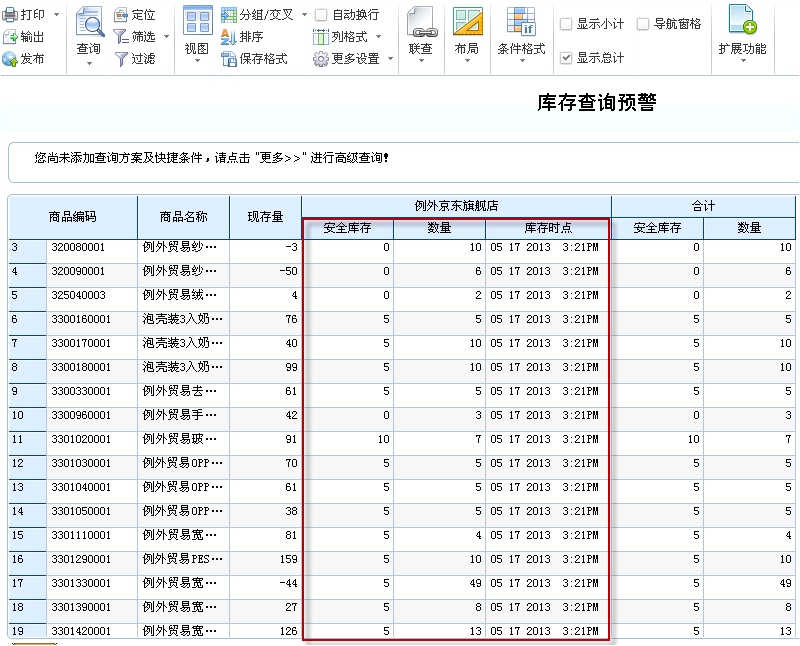Screen dimensions: 800x646
Task: Click product code 3301020001
Action: (81, 439)
